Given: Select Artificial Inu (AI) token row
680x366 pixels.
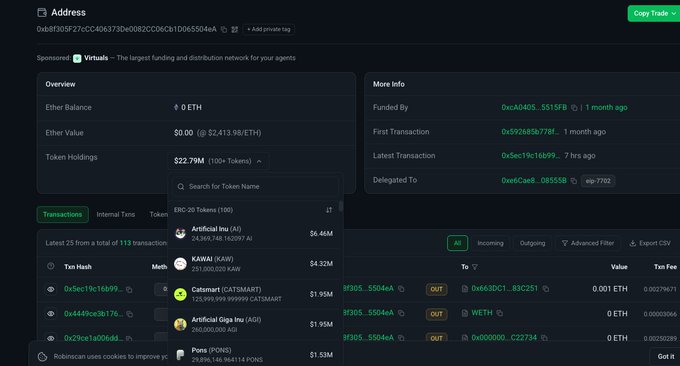Looking at the screenshot, I should pyautogui.click(x=255, y=233).
